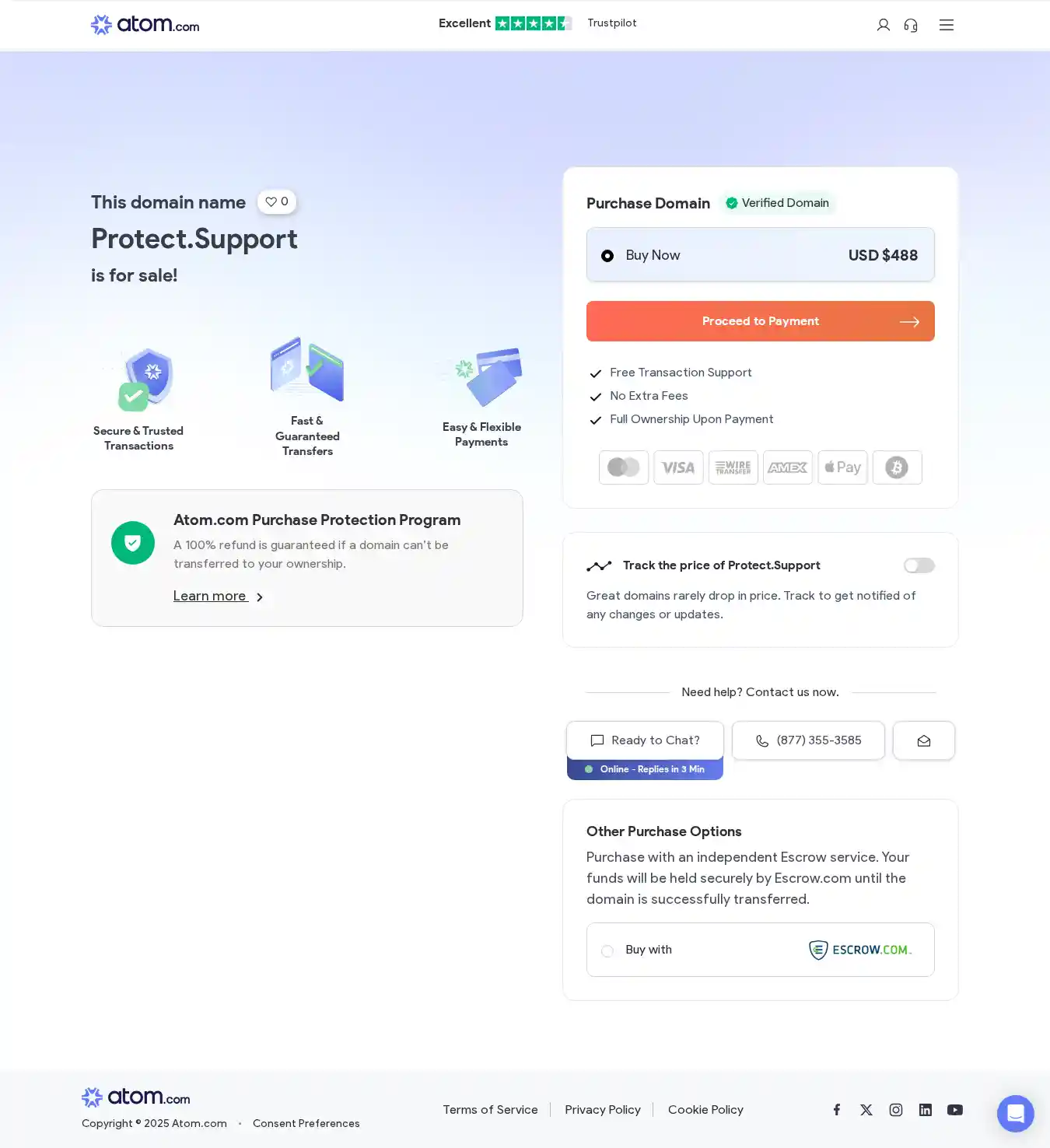Click the support headset icon

point(911,25)
